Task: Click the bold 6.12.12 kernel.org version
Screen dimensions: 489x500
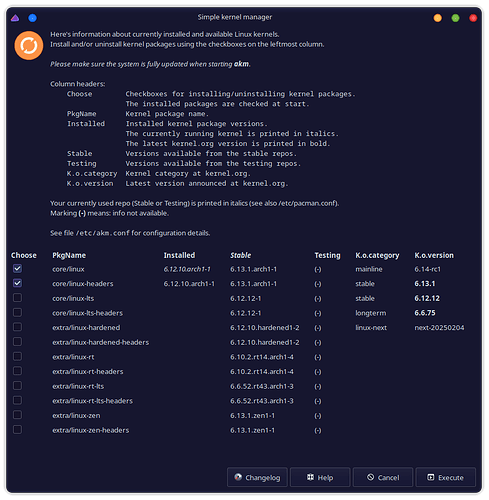Action: point(427,298)
